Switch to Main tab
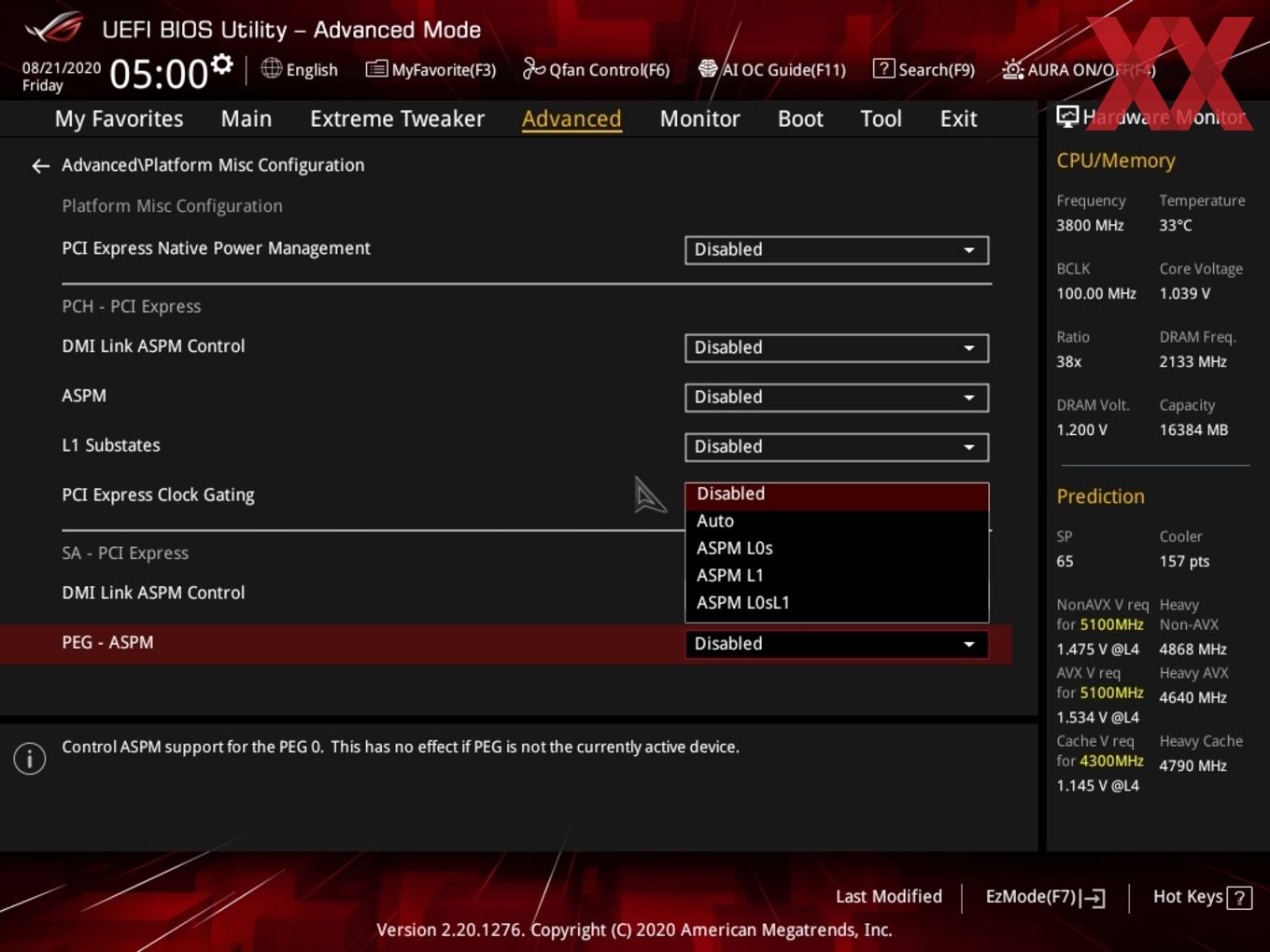The width and height of the screenshot is (1270, 952). coord(247,119)
